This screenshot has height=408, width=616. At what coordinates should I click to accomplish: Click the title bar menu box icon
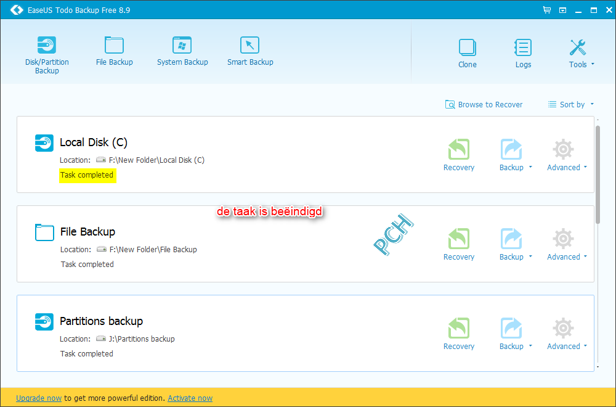(563, 10)
